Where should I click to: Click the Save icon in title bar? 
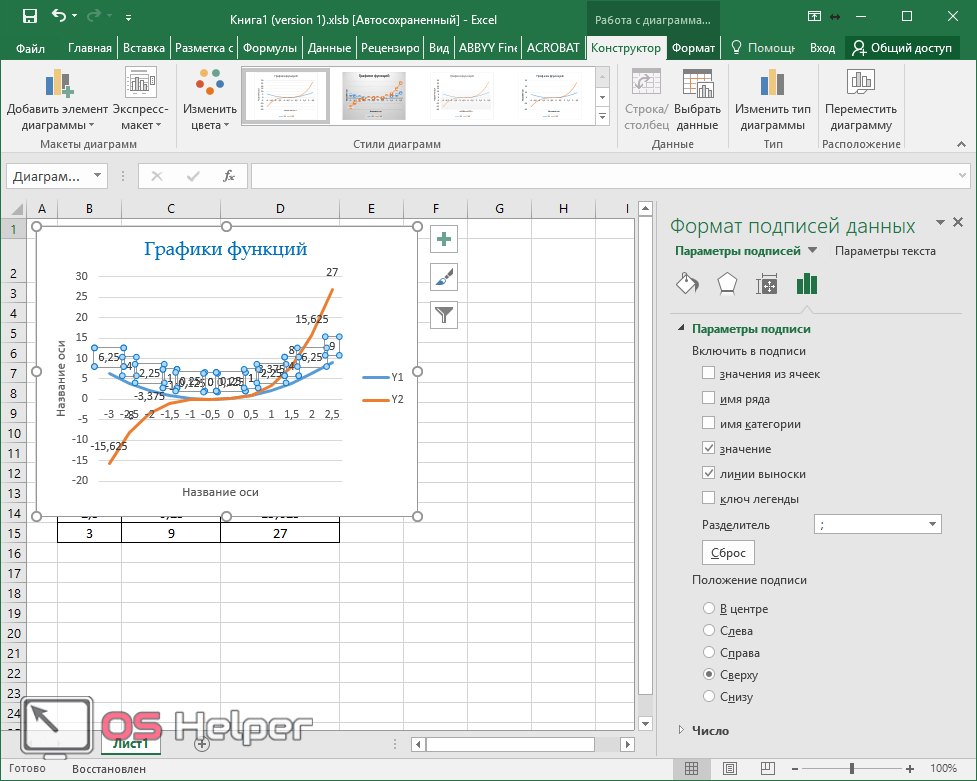point(29,16)
